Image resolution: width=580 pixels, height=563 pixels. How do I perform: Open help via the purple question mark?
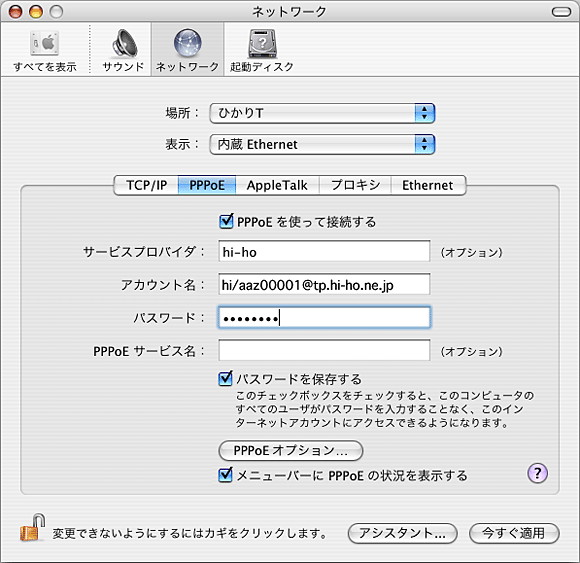[x=537, y=473]
